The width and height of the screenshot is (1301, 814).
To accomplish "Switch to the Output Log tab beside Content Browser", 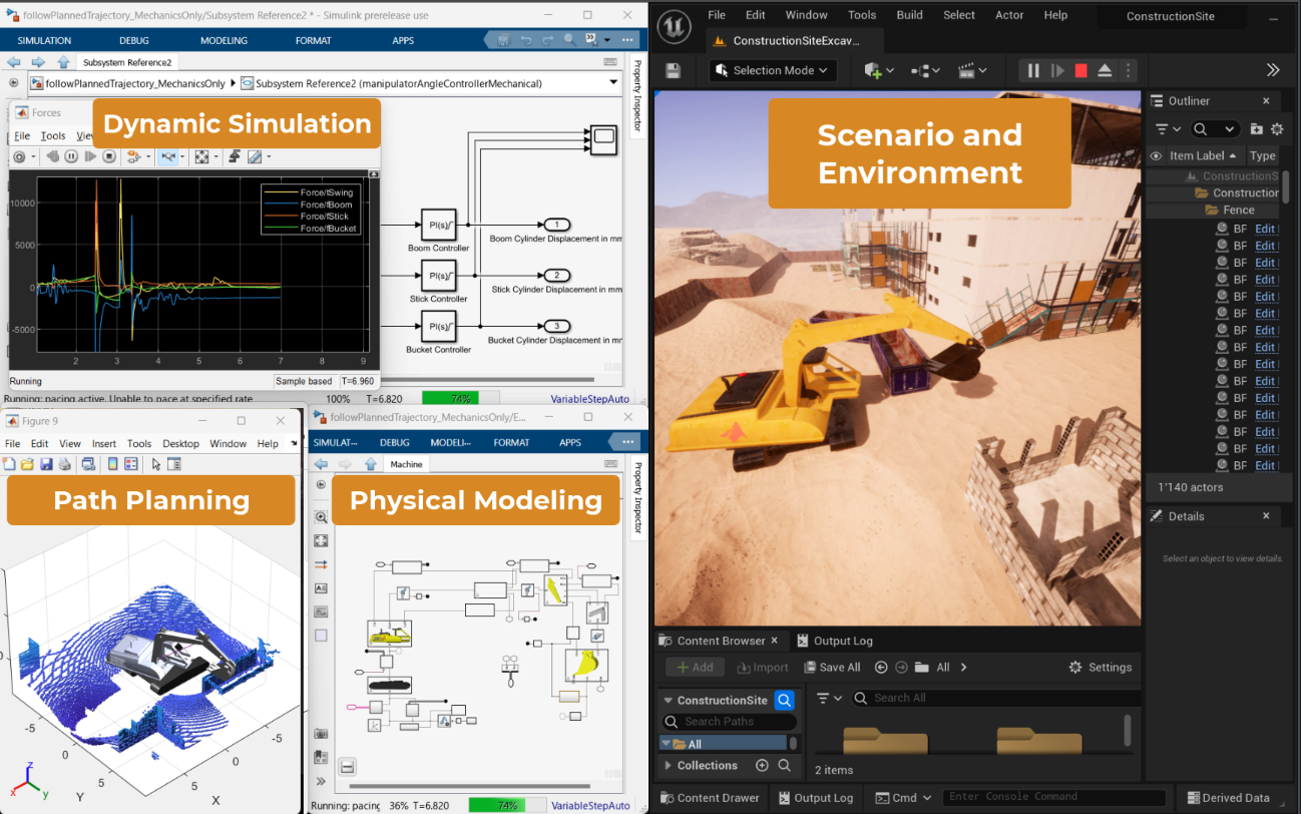I will coord(835,641).
